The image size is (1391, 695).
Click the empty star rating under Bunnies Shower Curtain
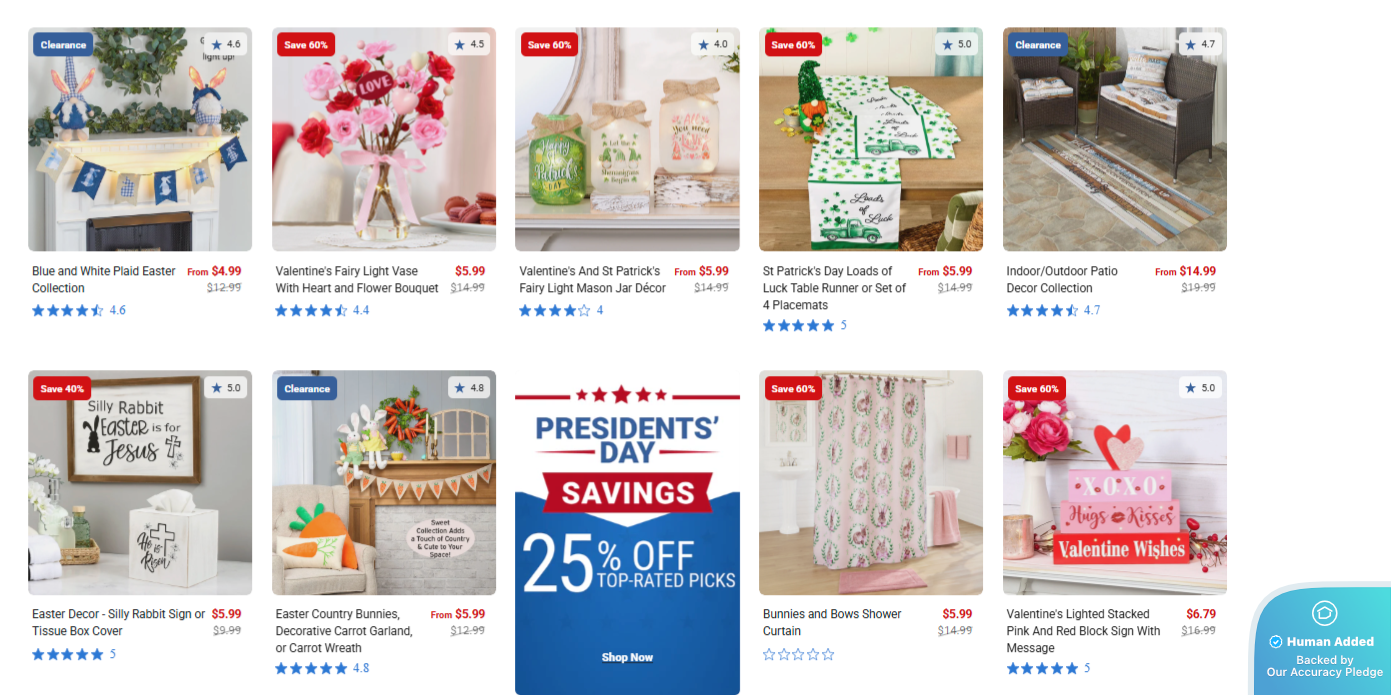[798, 655]
